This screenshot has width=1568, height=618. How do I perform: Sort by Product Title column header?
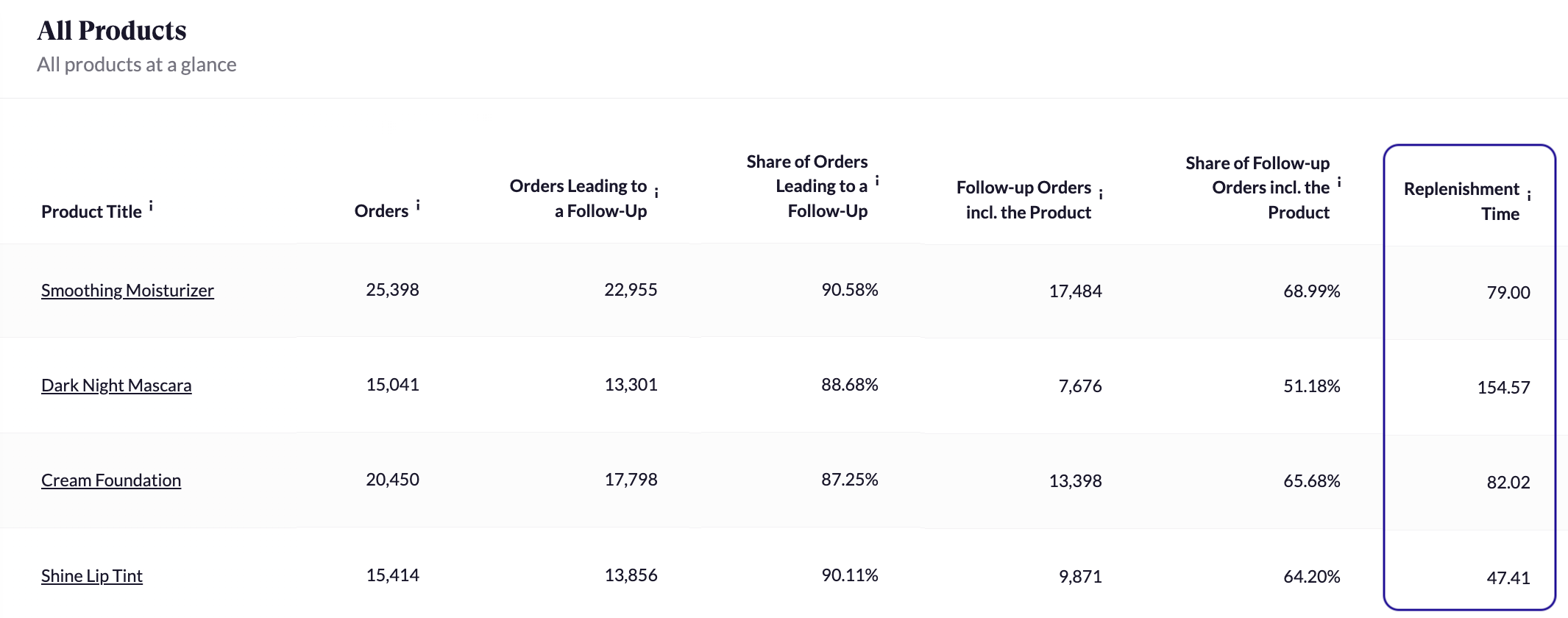[91, 212]
